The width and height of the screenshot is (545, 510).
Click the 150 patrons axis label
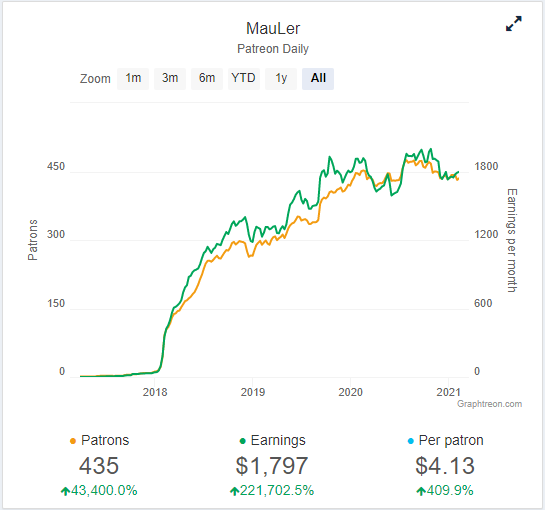point(56,303)
